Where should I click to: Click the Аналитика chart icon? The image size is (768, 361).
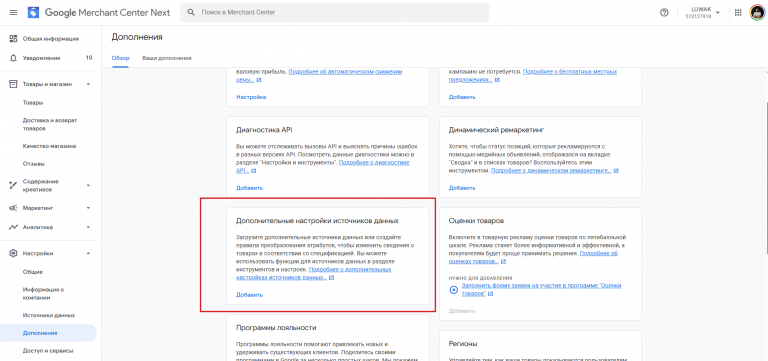14,227
